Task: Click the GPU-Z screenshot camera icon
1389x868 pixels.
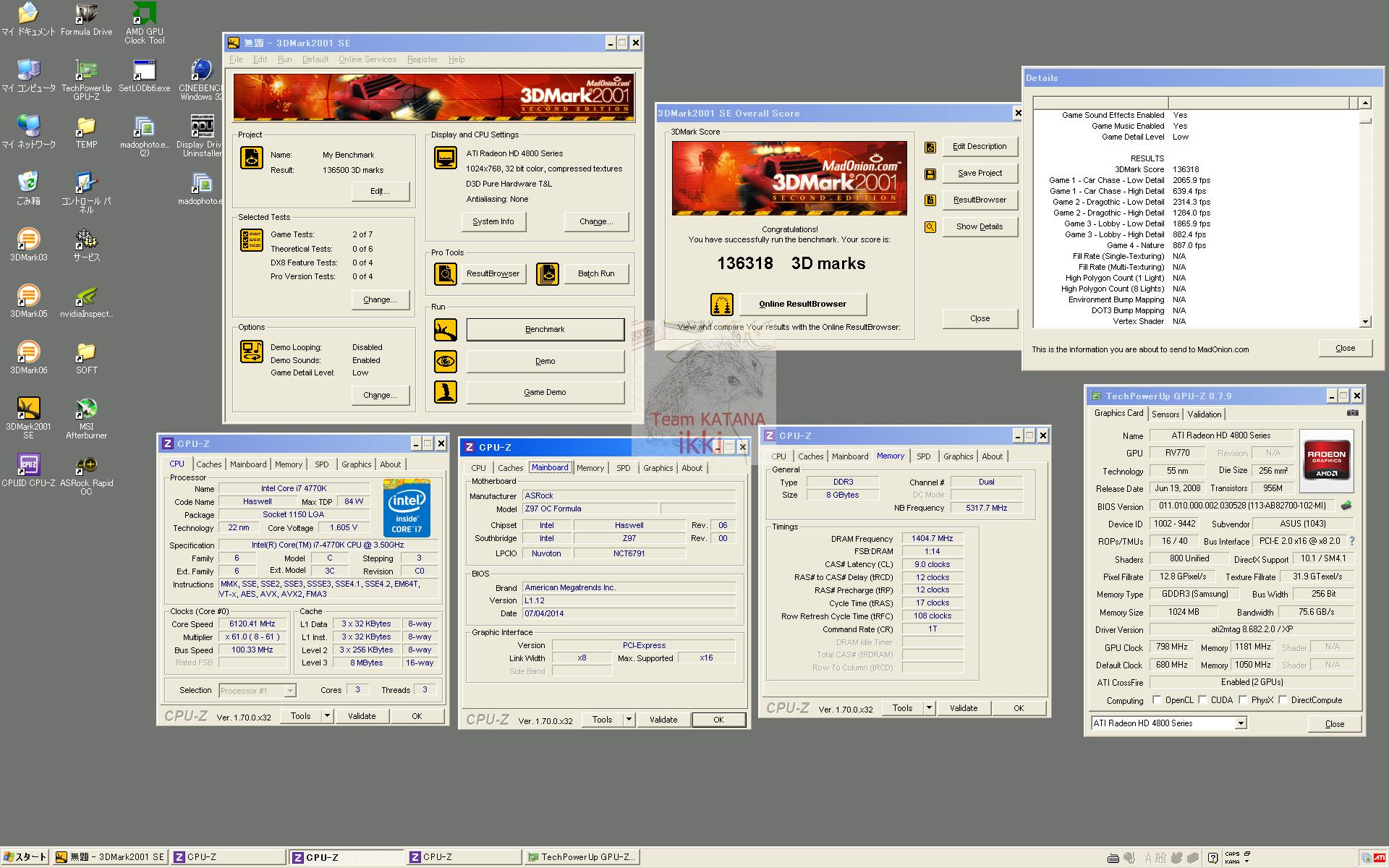Action: click(x=1352, y=413)
